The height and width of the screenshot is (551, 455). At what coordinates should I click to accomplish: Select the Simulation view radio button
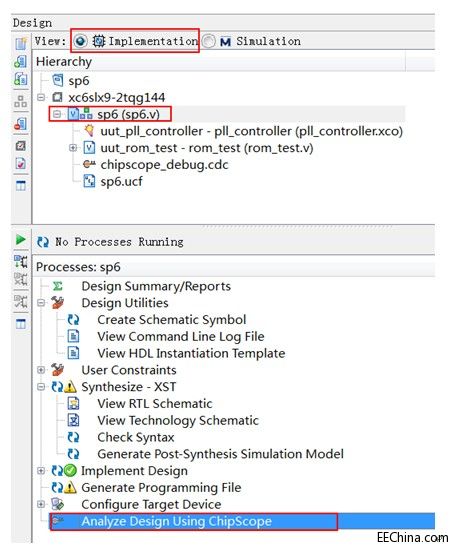coord(209,41)
